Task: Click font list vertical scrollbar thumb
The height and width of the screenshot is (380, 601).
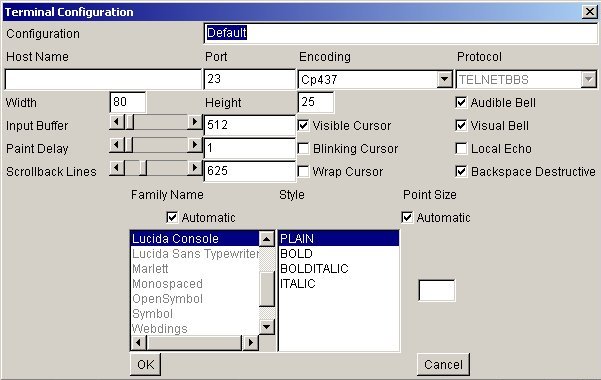Action: pos(267,289)
